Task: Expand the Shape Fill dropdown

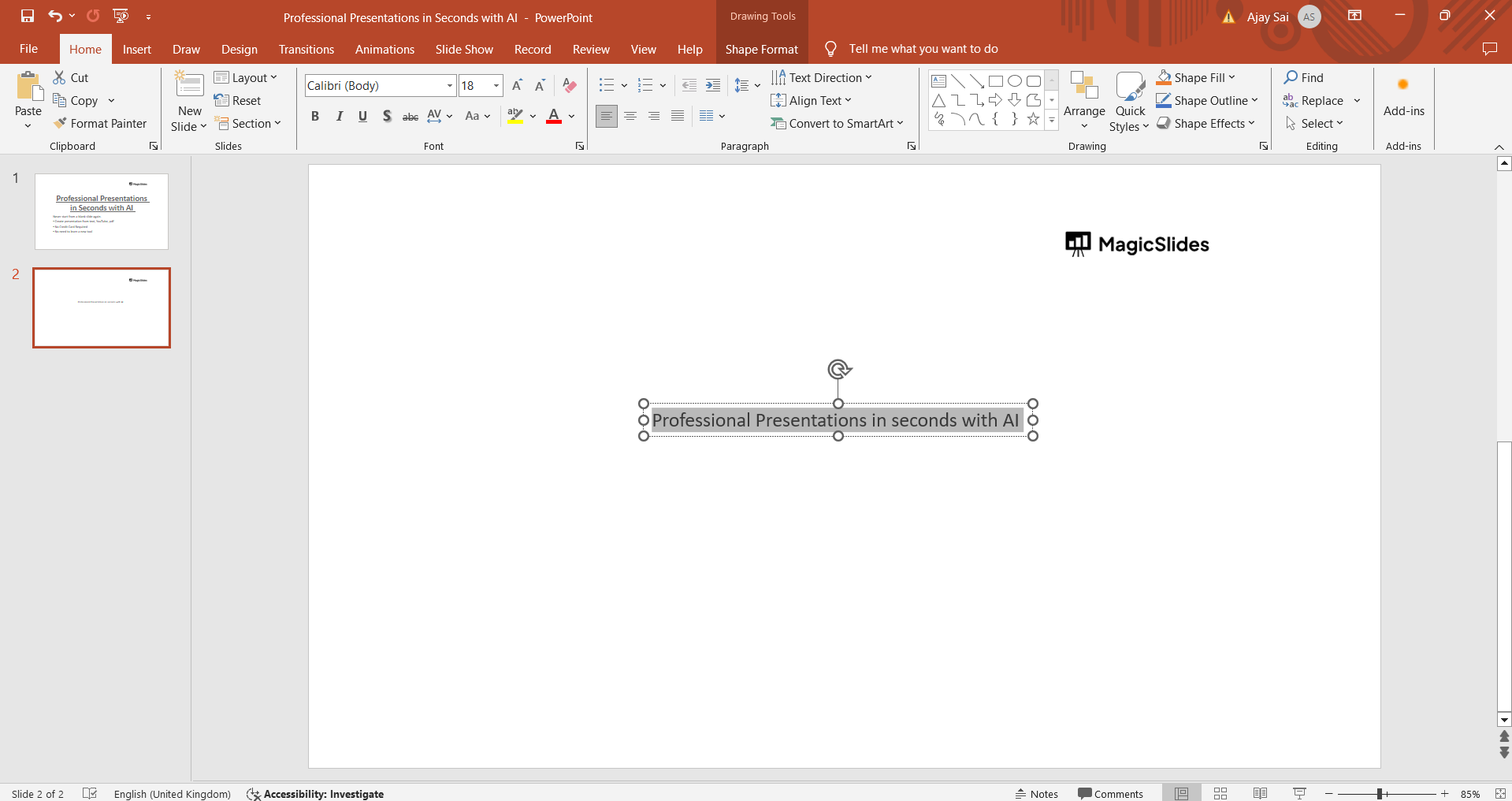Action: point(1232,77)
